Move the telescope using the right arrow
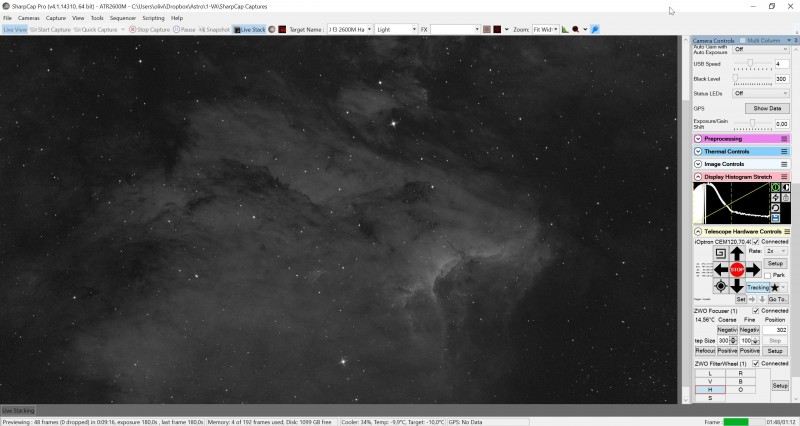The image size is (800, 426). (753, 269)
